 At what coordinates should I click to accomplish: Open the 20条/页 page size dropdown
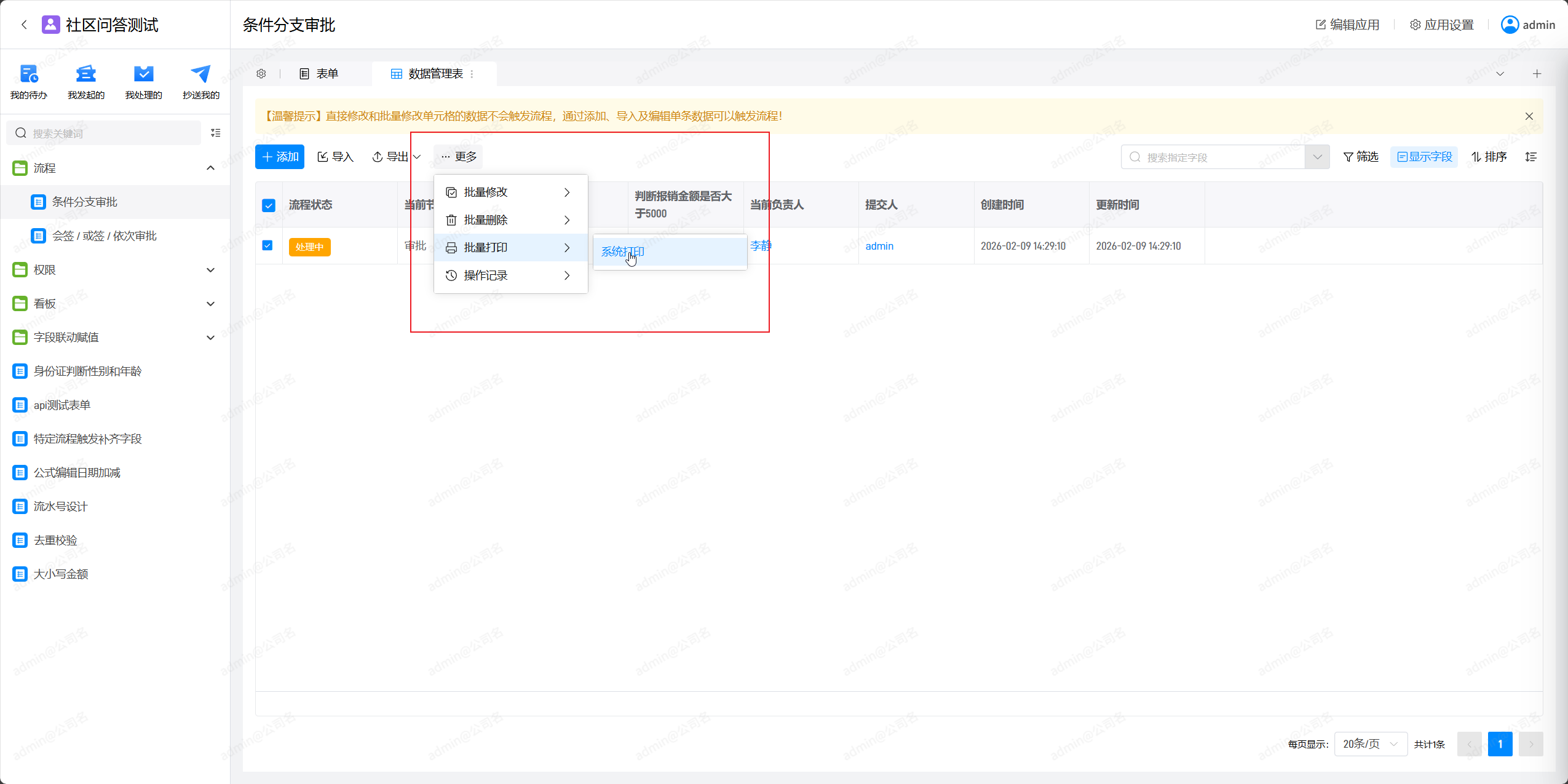click(x=1371, y=744)
